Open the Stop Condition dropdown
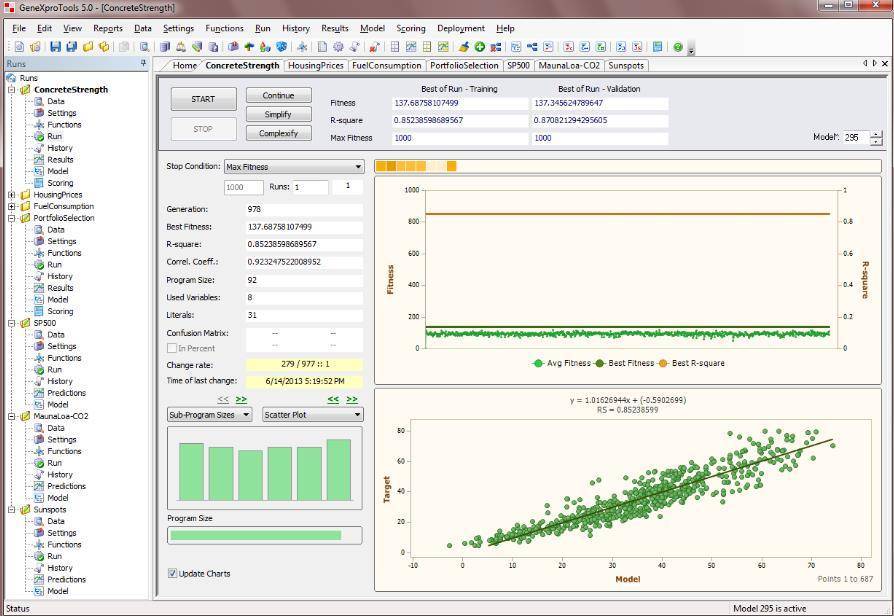 (x=293, y=167)
